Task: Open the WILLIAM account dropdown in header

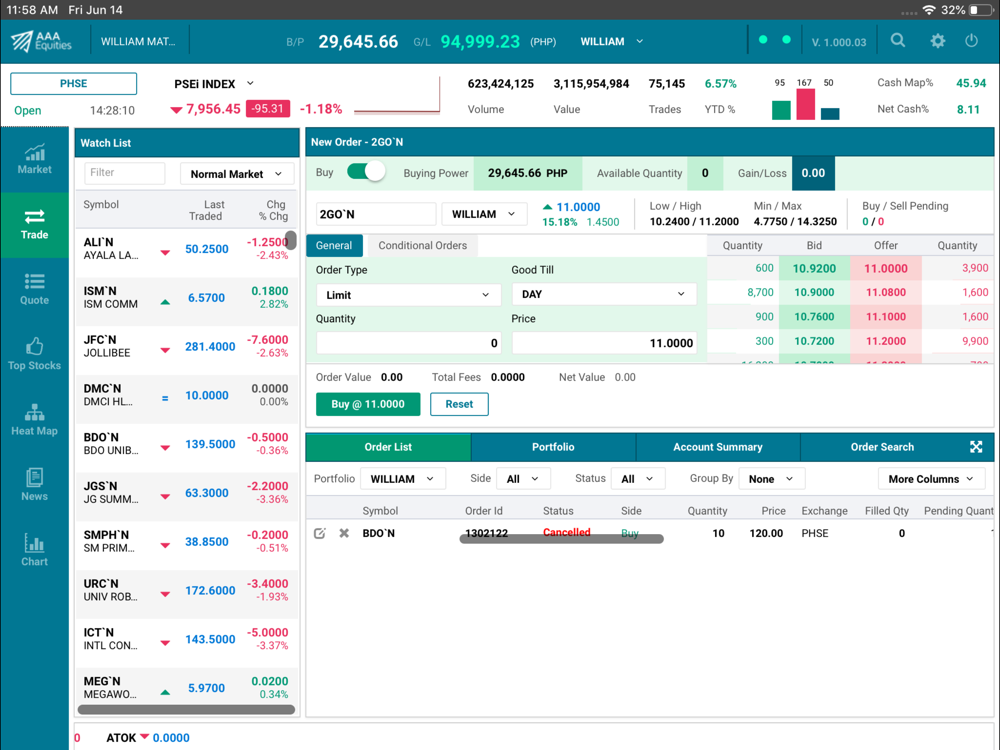Action: 611,41
